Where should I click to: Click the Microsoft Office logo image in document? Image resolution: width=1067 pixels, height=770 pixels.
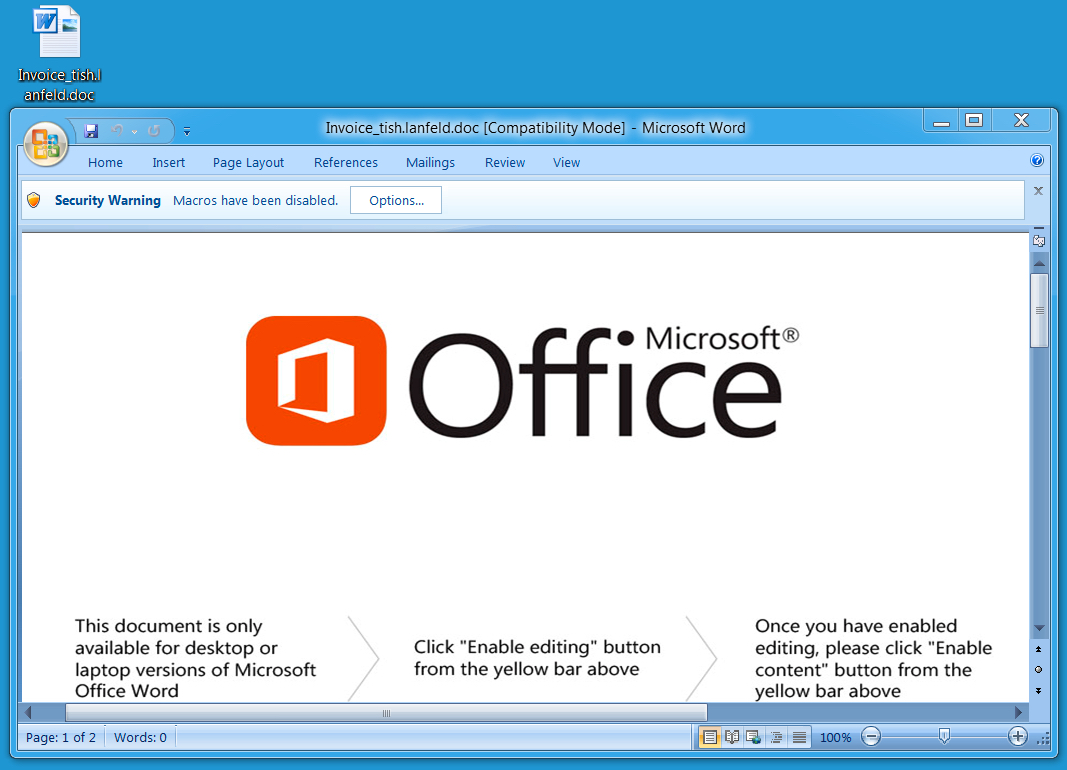523,381
